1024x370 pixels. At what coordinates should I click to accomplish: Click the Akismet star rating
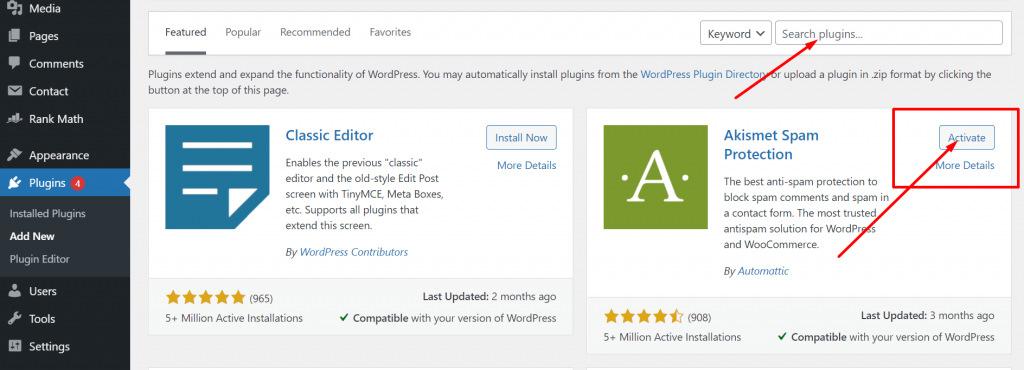pyautogui.click(x=644, y=317)
